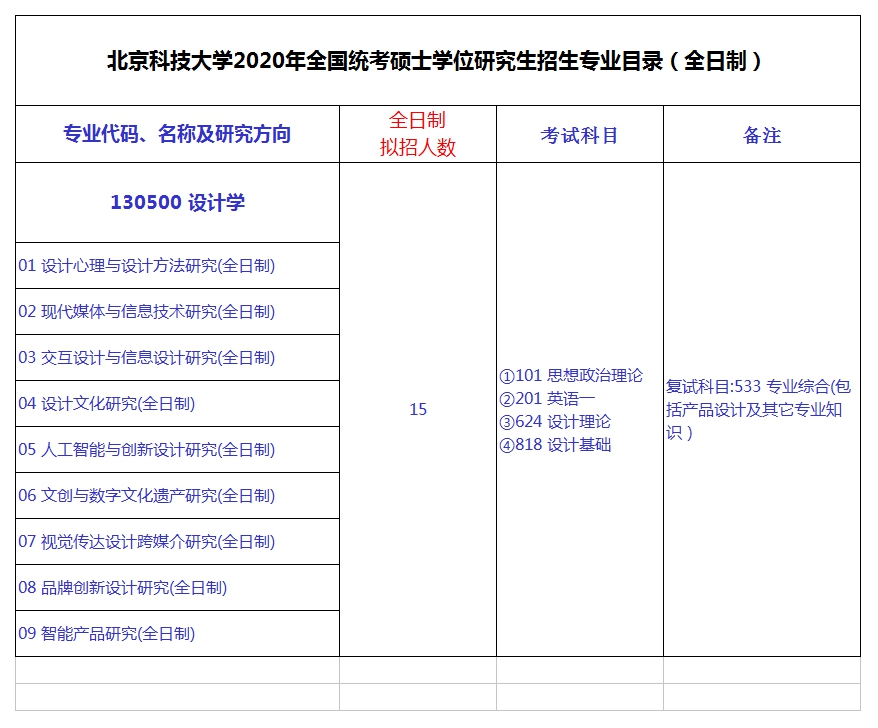Click exam subject ①101 思想政治理论
The height and width of the screenshot is (728, 878).
[571, 376]
